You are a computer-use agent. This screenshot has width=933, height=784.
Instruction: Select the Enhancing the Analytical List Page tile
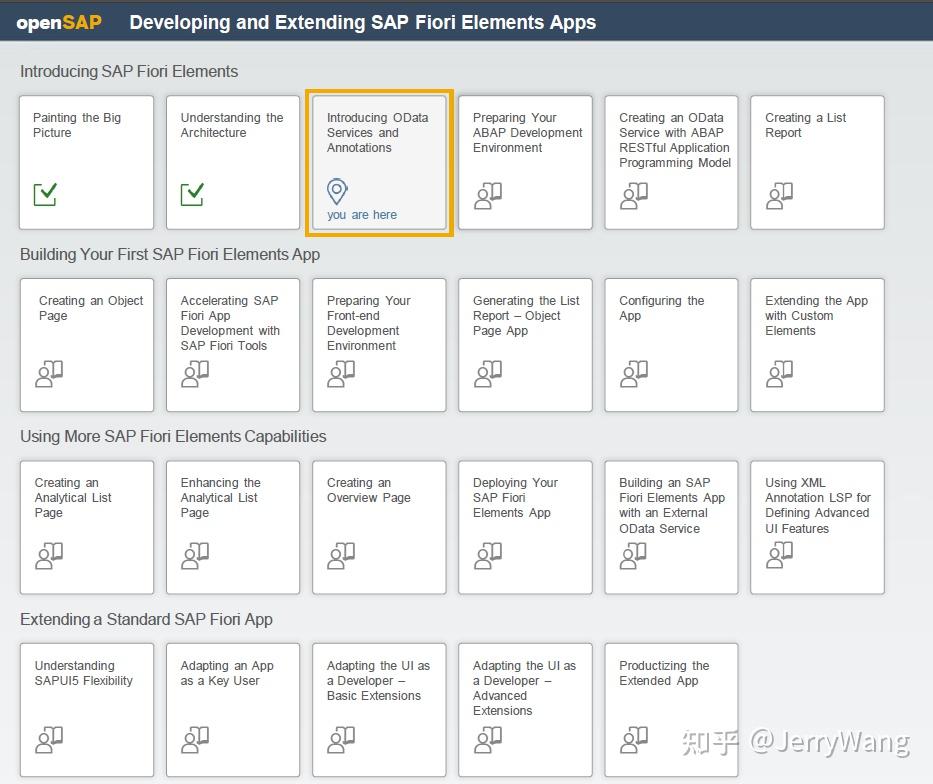[x=233, y=527]
